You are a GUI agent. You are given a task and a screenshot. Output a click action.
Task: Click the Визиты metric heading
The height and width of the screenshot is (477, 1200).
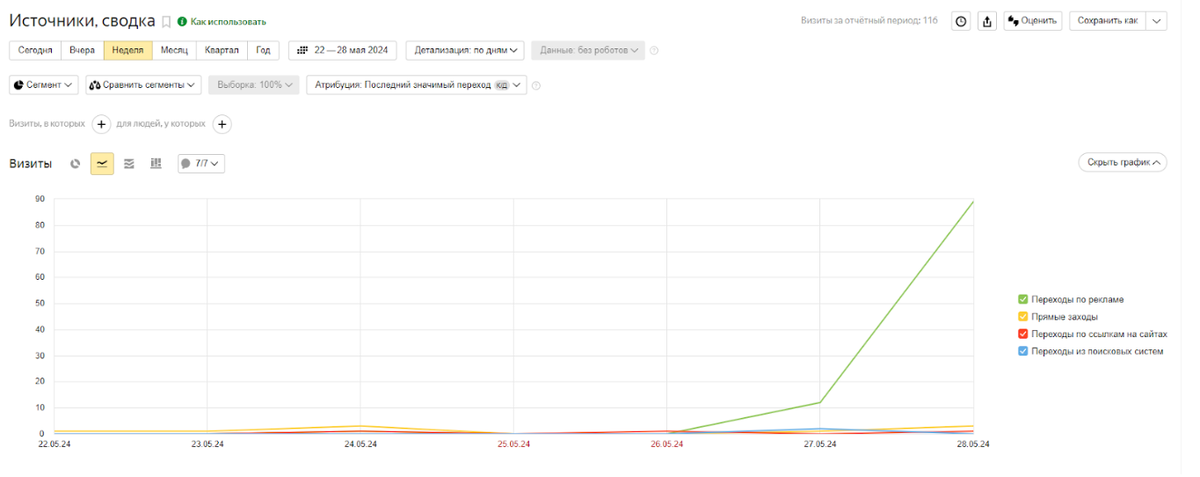click(x=30, y=163)
